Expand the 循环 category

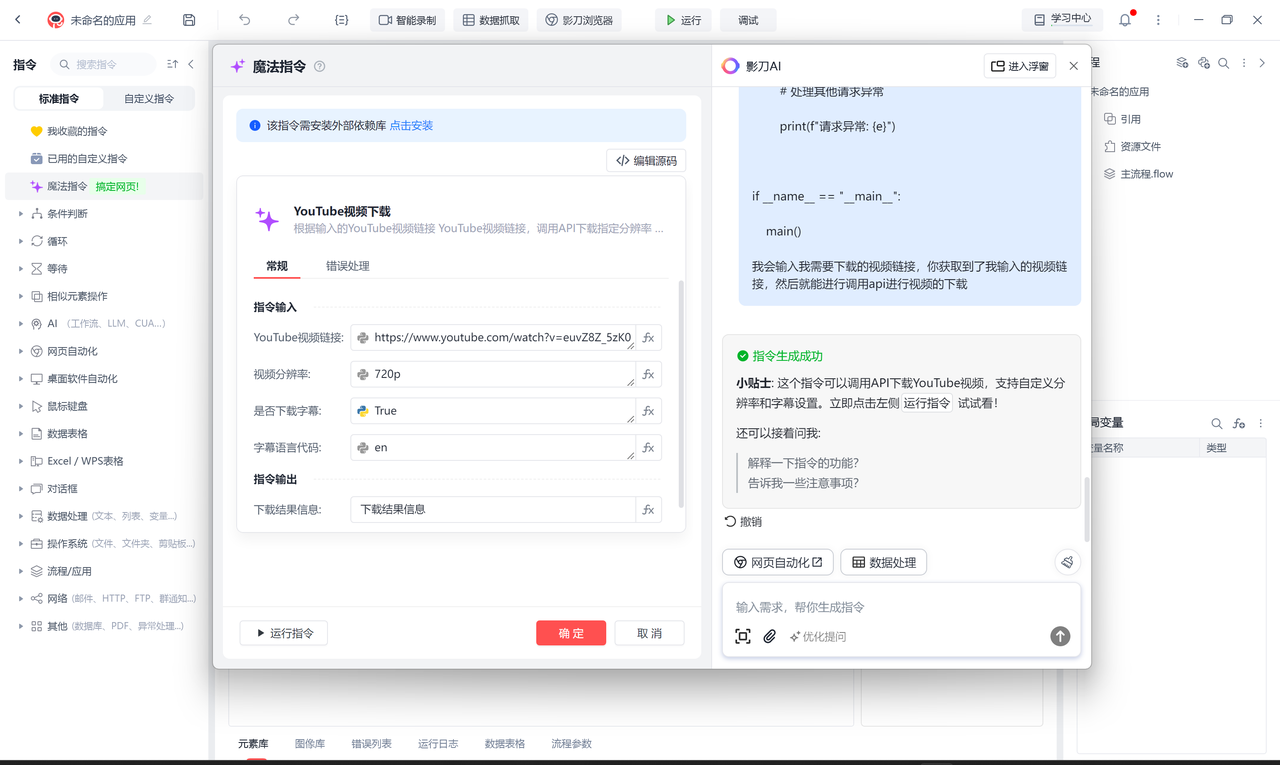pos(21,241)
